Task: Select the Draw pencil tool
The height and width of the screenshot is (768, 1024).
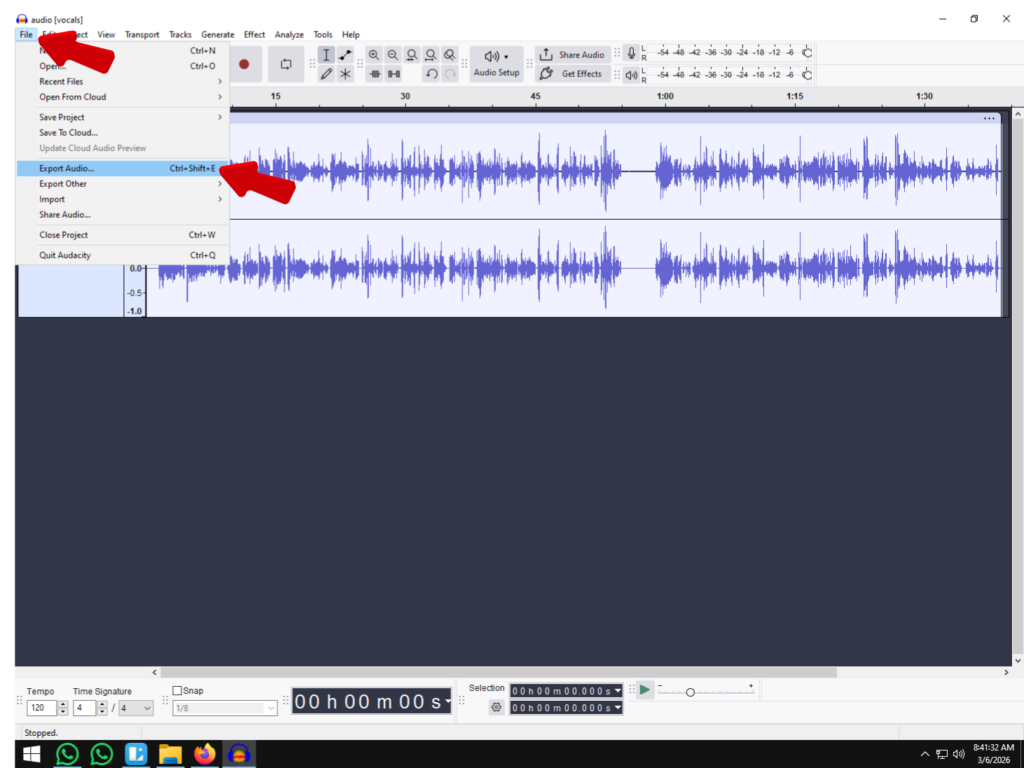Action: [x=326, y=74]
